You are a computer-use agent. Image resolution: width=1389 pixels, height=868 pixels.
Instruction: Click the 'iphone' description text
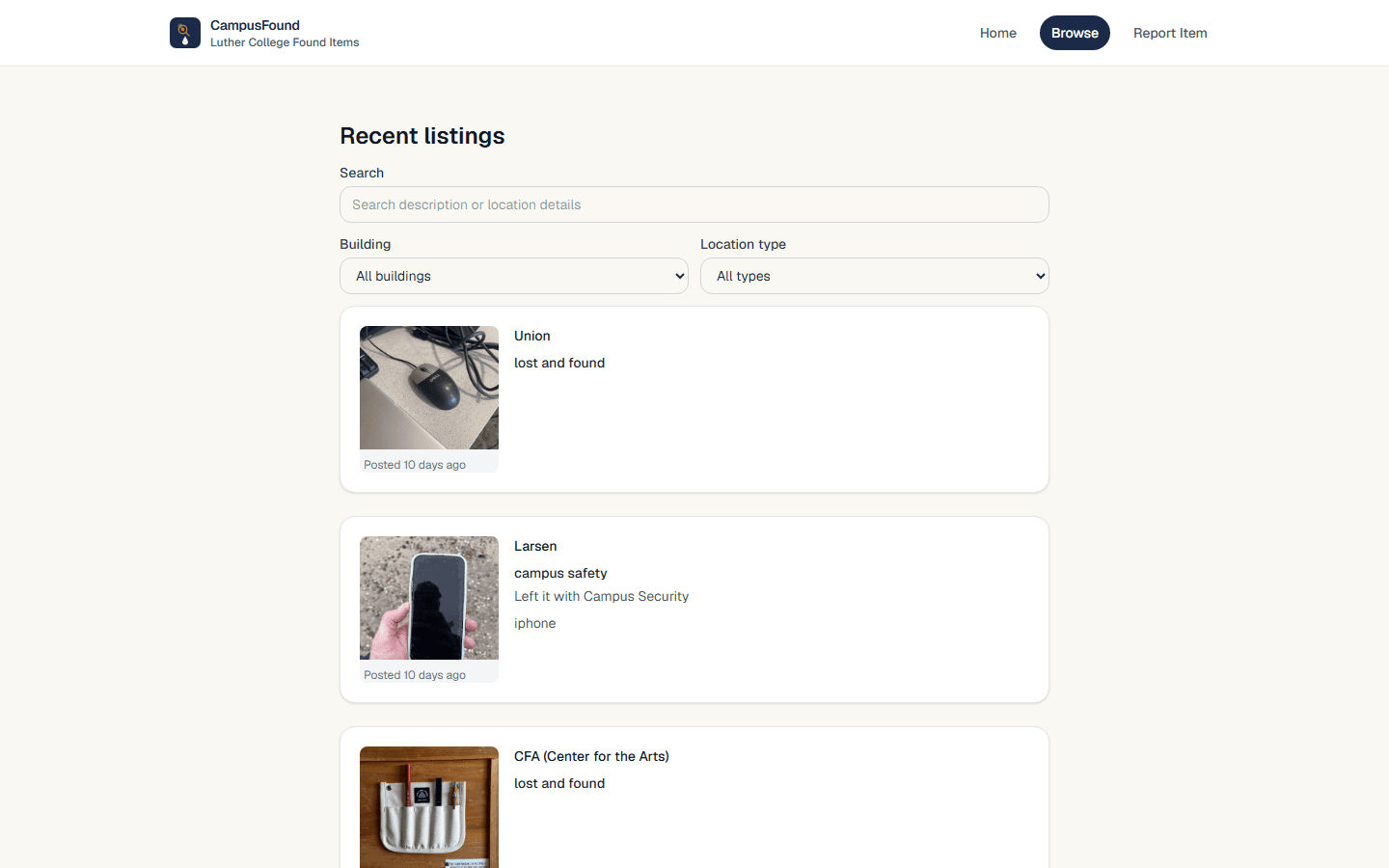[535, 623]
